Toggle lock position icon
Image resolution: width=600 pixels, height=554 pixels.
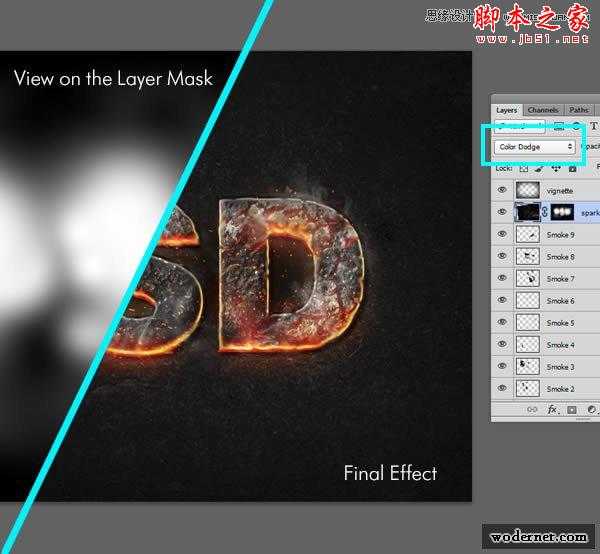[556, 169]
